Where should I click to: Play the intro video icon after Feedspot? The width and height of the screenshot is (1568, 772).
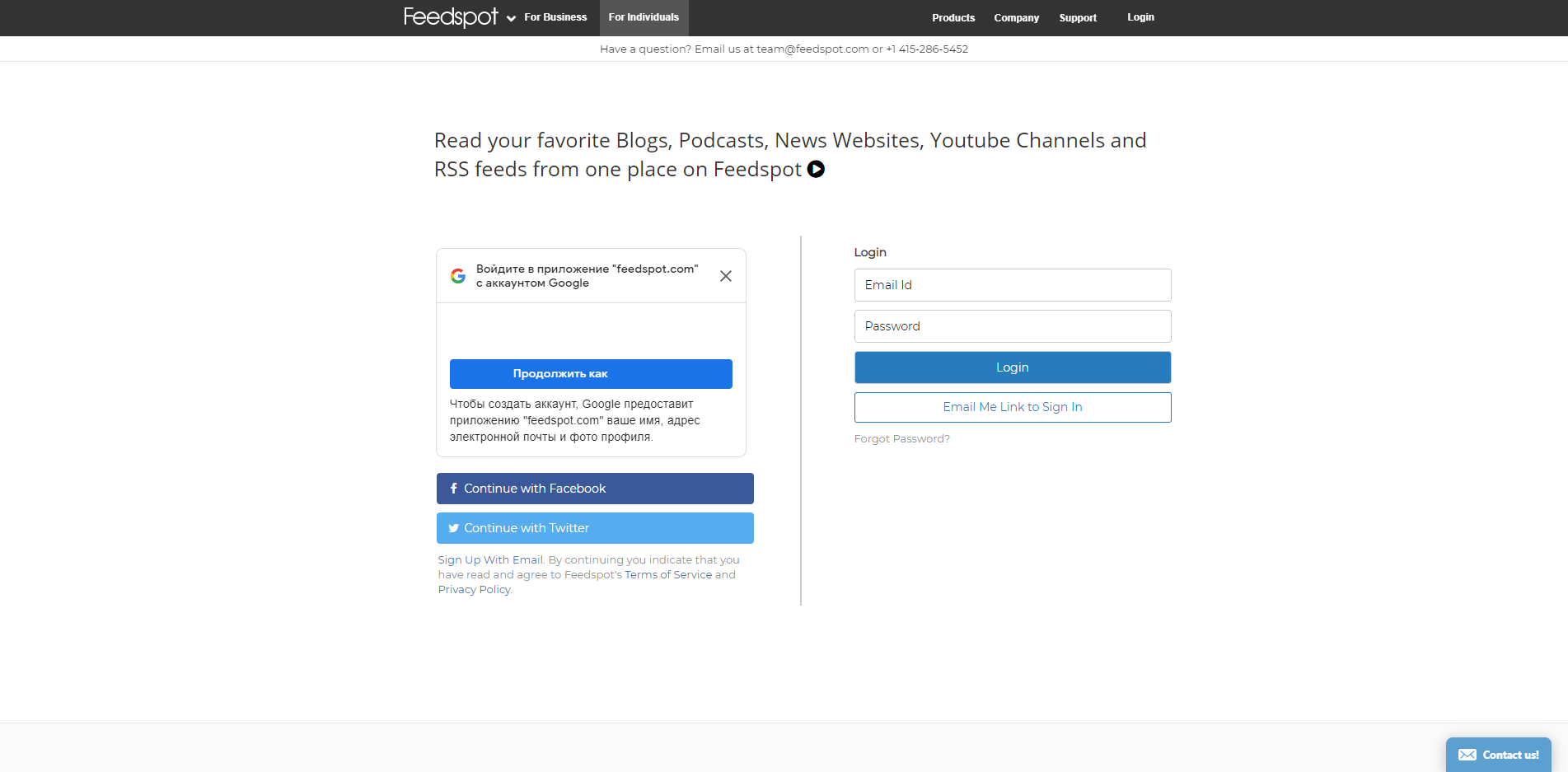tap(816, 169)
